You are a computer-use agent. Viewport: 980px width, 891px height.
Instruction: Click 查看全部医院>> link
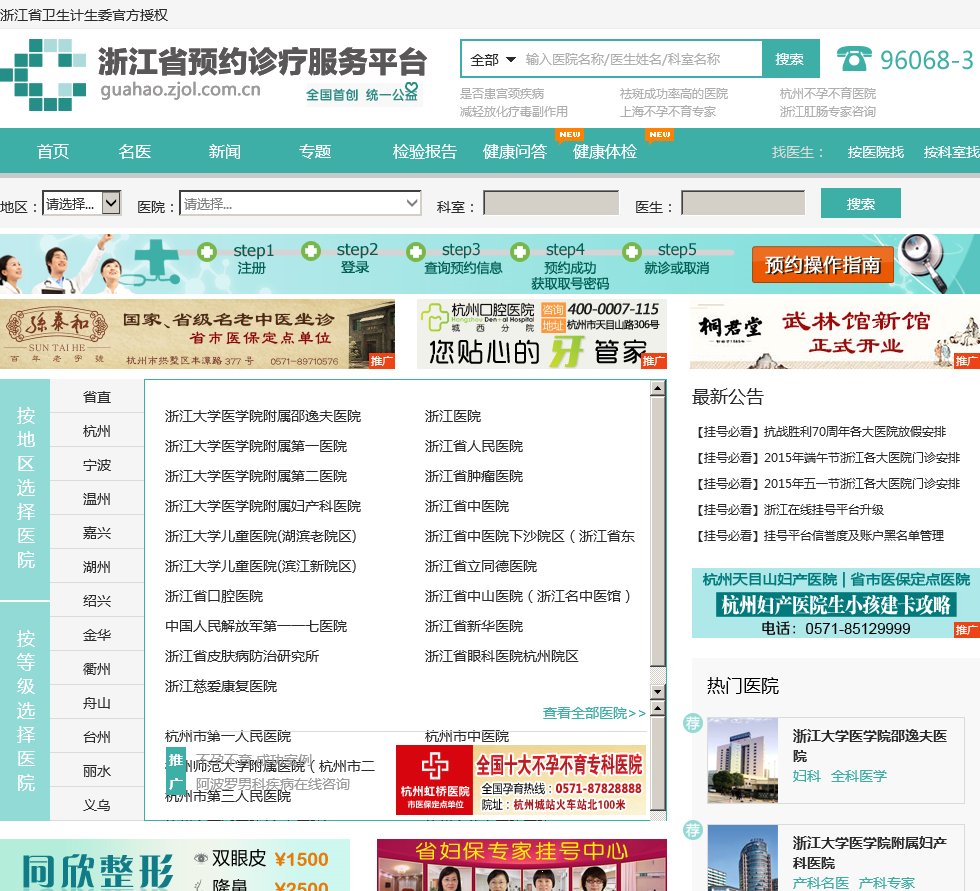click(x=594, y=713)
